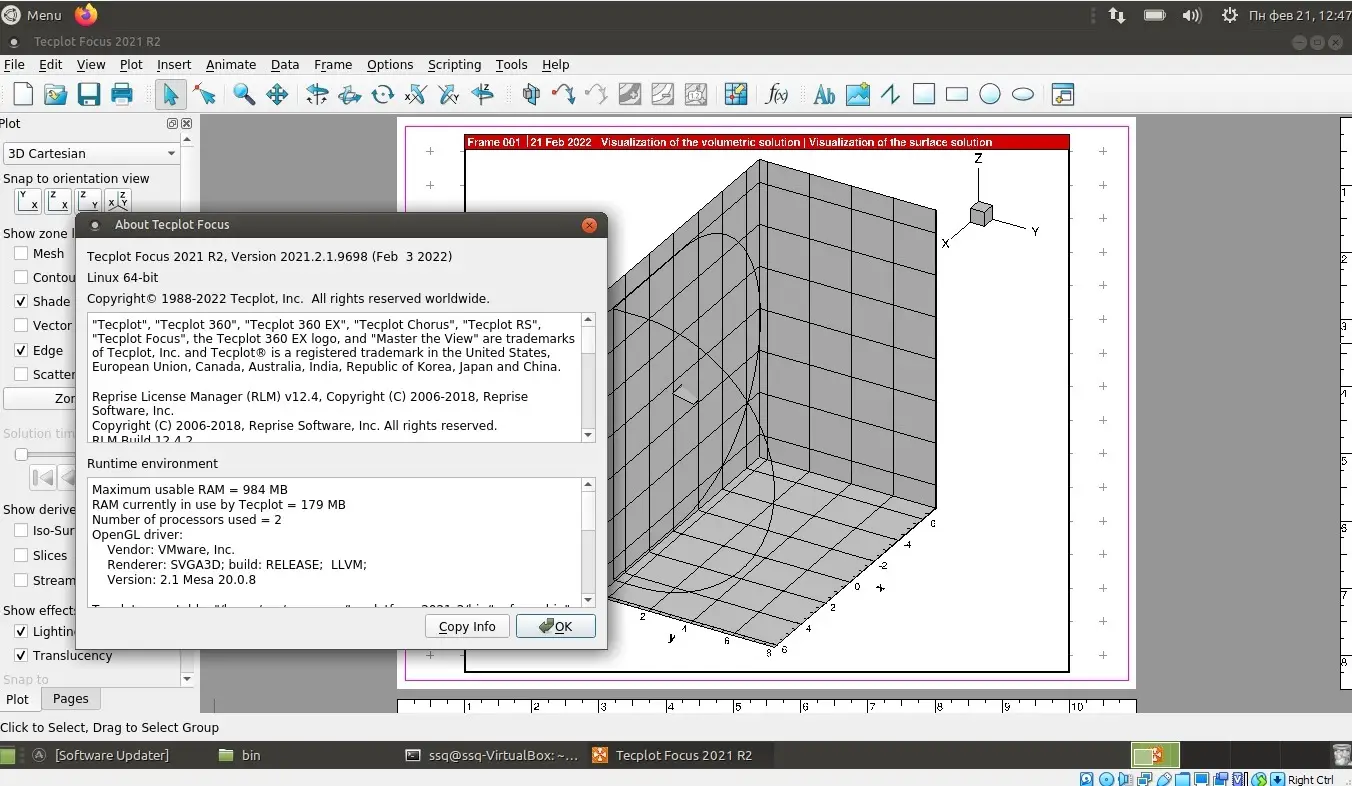The width and height of the screenshot is (1352, 786).
Task: Click the Plot sidebar scroll down arrow
Action: point(187,679)
